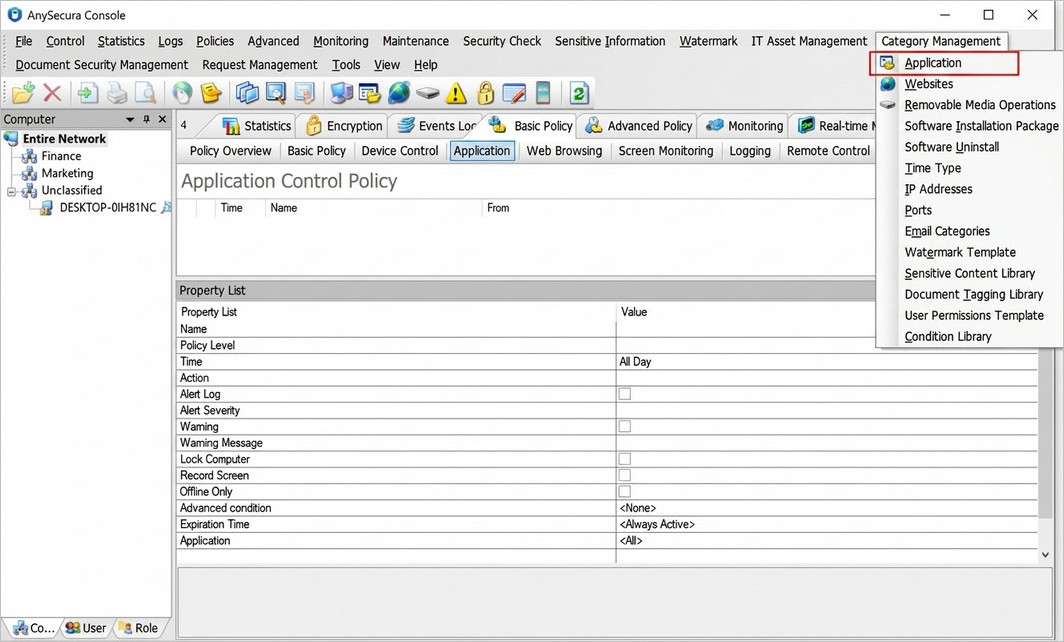Open the Document Security Management menu
The image size is (1064, 642).
coord(102,65)
